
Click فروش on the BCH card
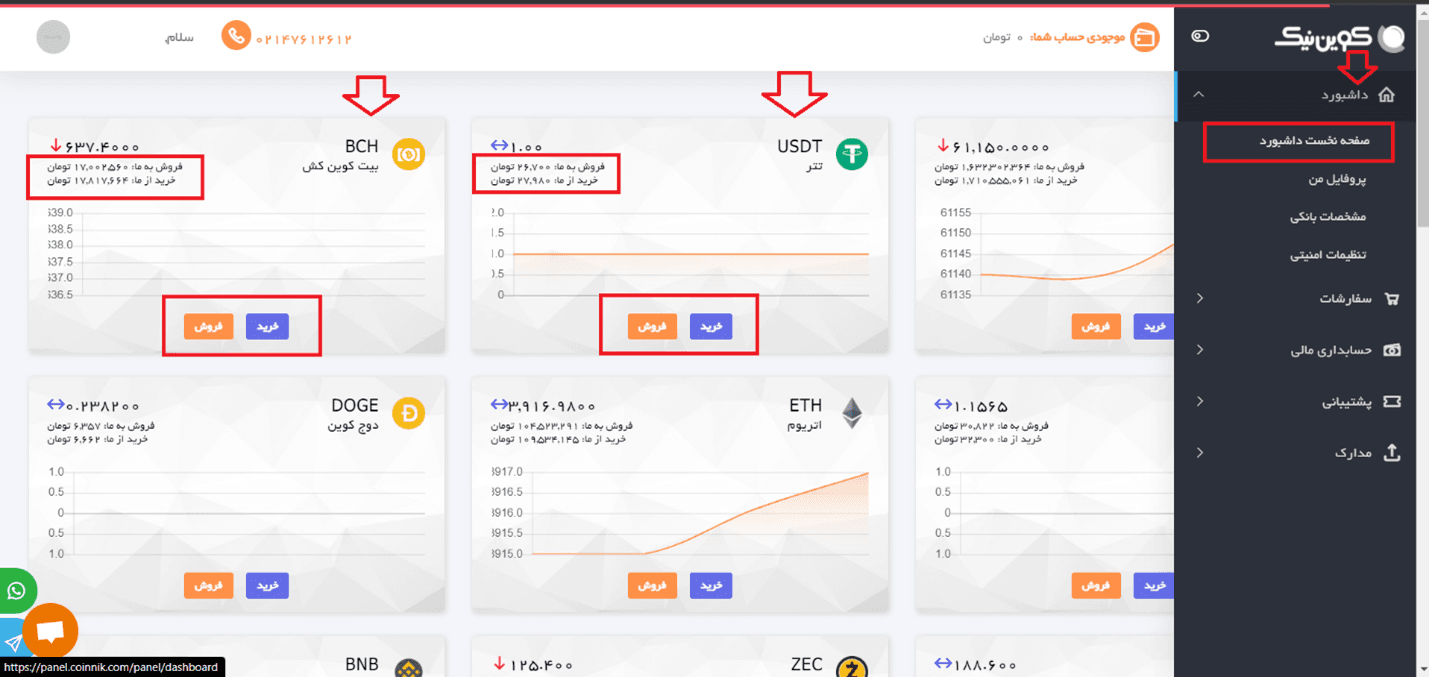(x=208, y=326)
